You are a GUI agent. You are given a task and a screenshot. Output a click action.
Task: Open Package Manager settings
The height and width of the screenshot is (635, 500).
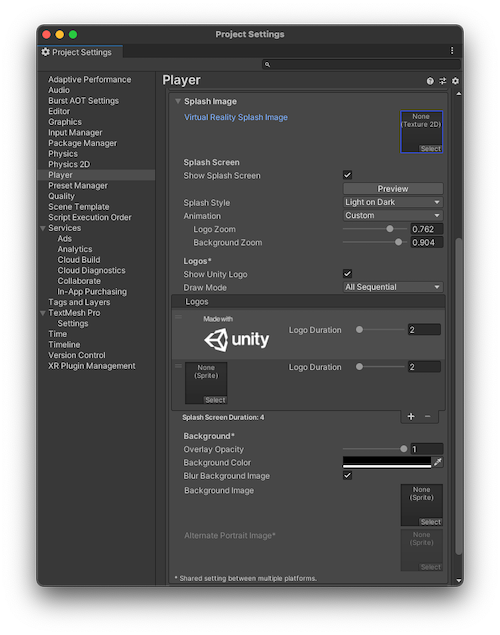pos(83,143)
